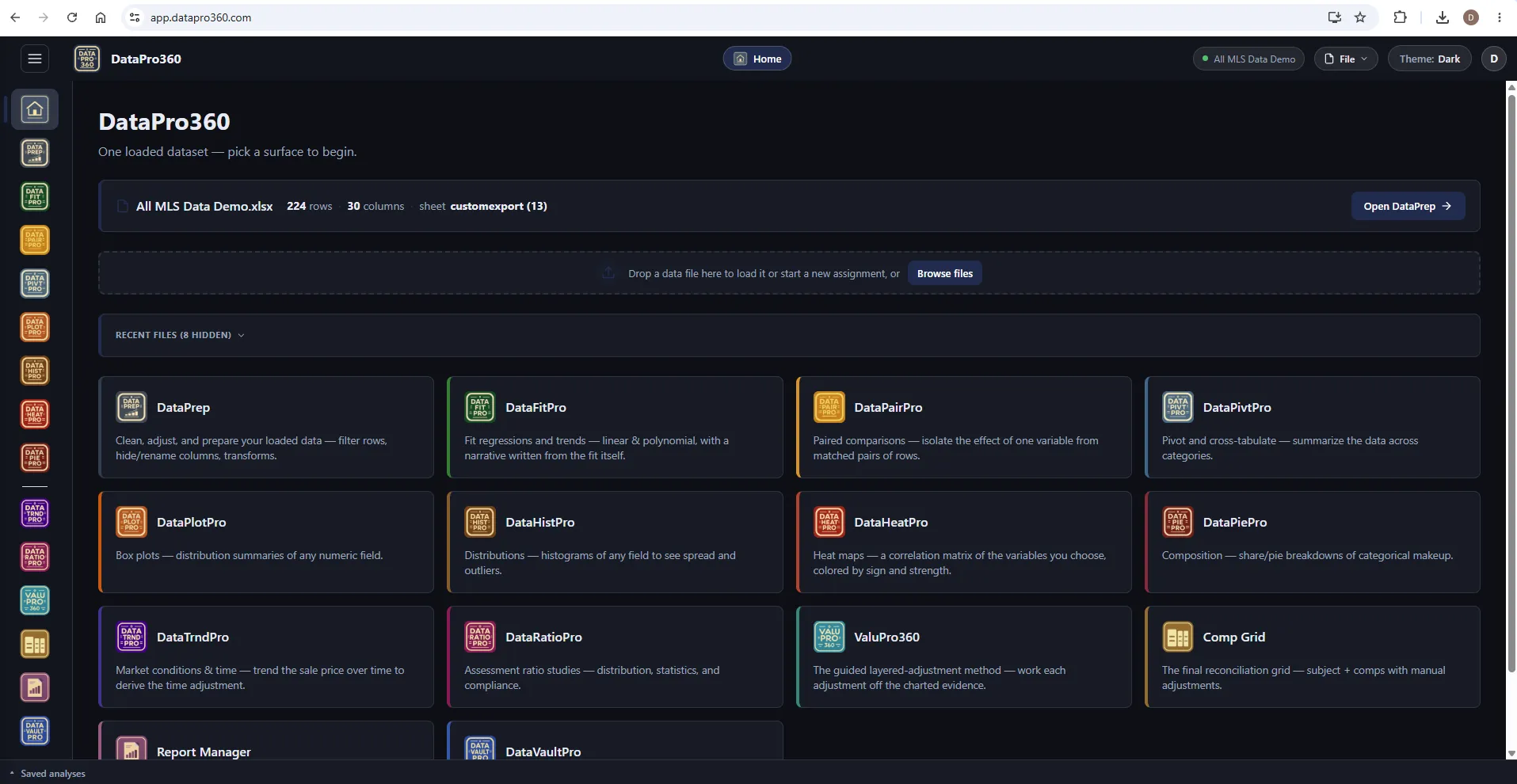The height and width of the screenshot is (784, 1517).
Task: Open DataPiePro from the sidebar icon
Action: coord(35,458)
